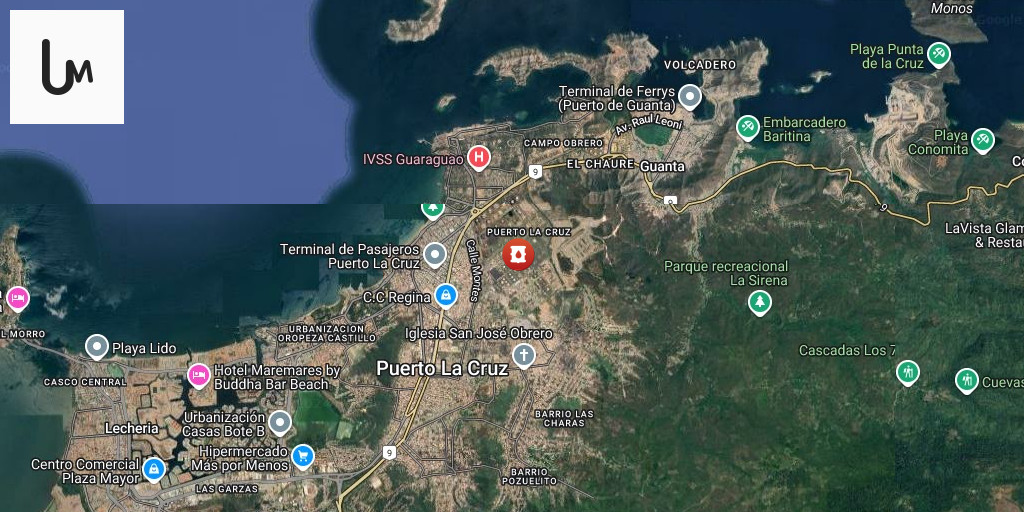Open the IVSS Guaraguao hospital marker
Image resolution: width=1024 pixels, height=512 pixels.
479,158
